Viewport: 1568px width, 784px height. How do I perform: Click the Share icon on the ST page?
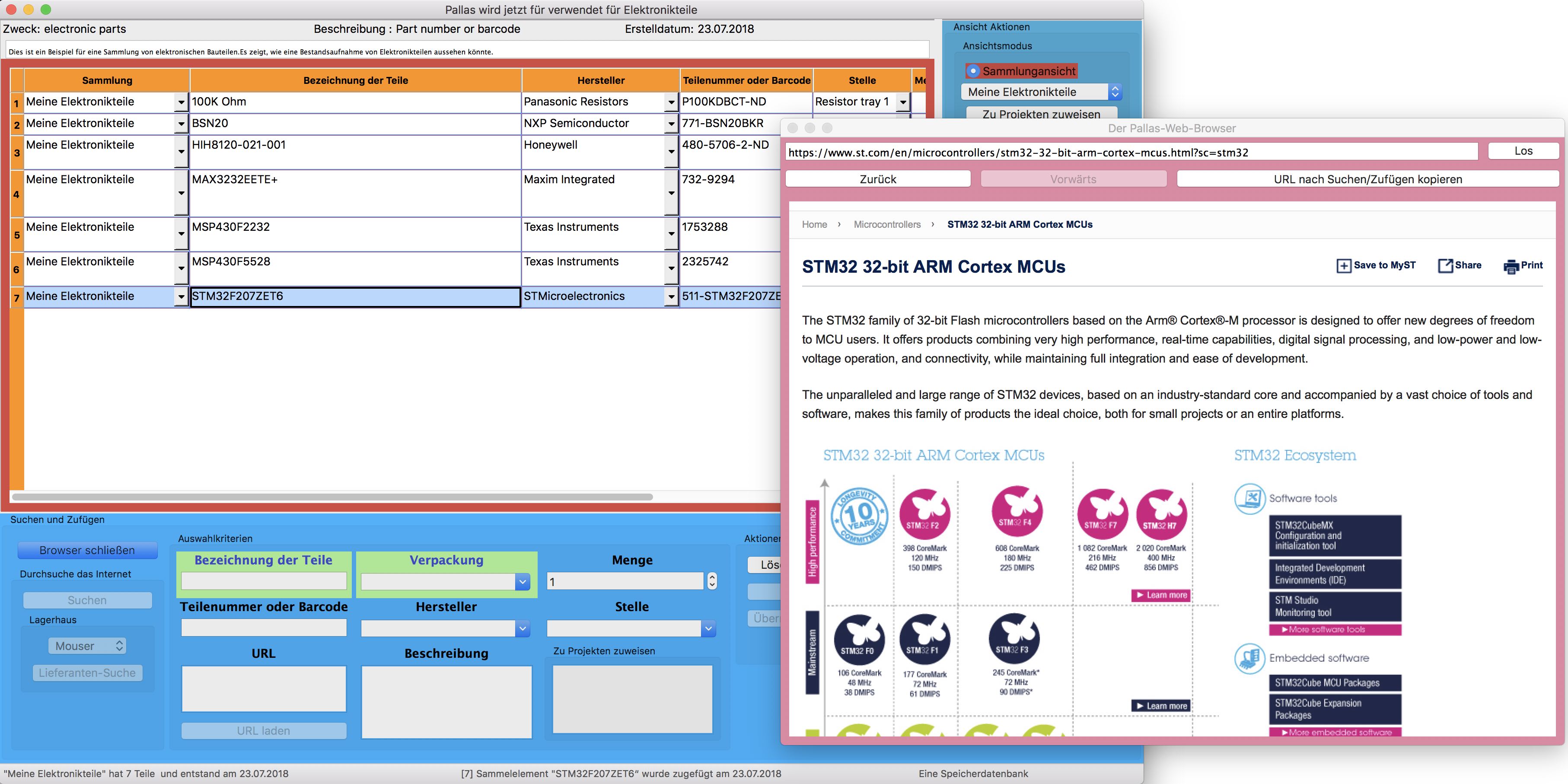click(x=1445, y=266)
